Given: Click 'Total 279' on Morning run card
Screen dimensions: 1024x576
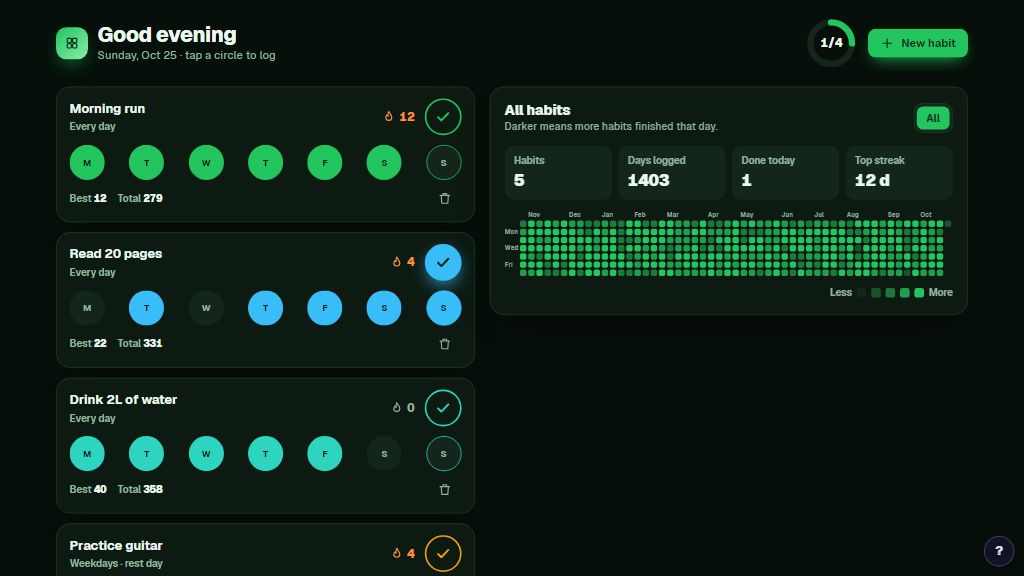Looking at the screenshot, I should point(140,198).
